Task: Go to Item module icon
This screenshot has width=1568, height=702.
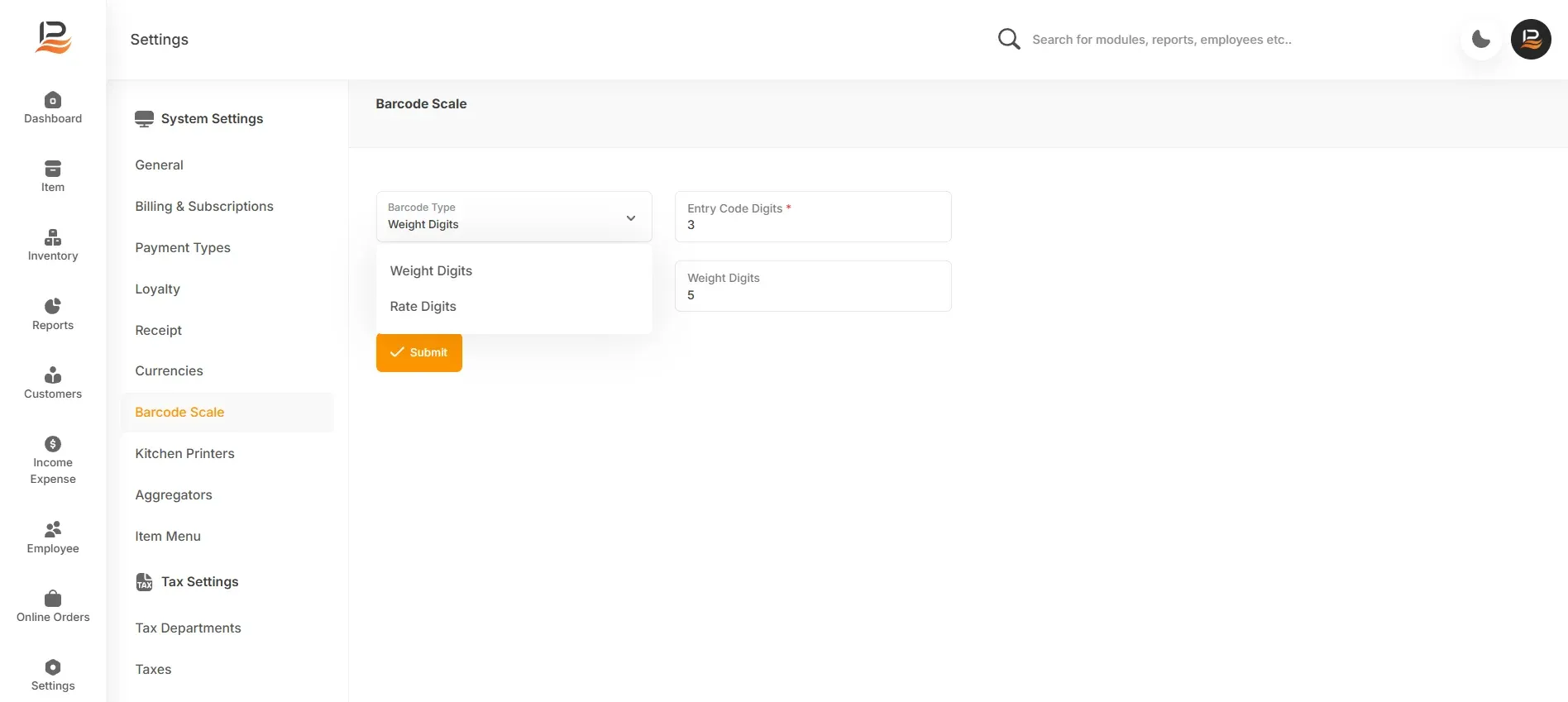Action: click(53, 169)
